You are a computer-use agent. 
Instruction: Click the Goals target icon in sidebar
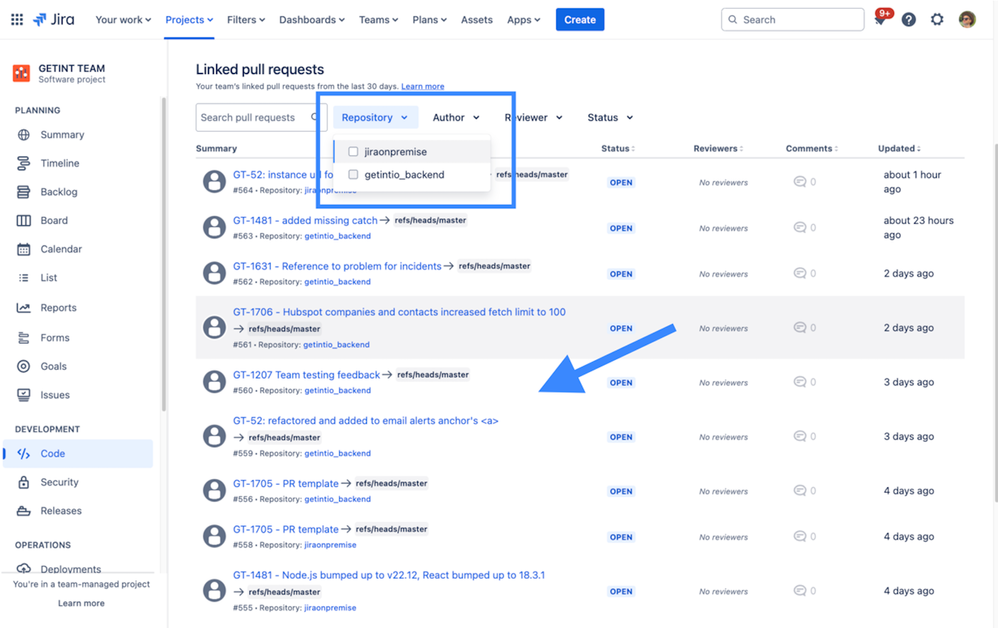pos(24,366)
